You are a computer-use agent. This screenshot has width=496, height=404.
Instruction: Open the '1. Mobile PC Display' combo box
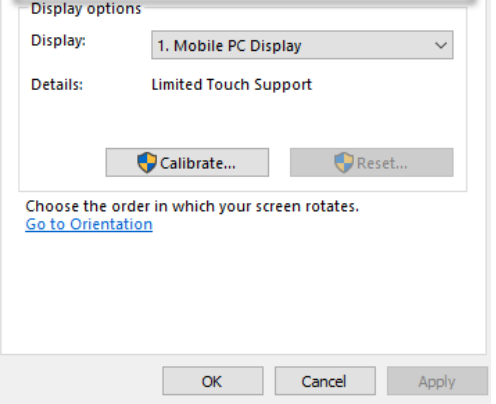click(302, 45)
